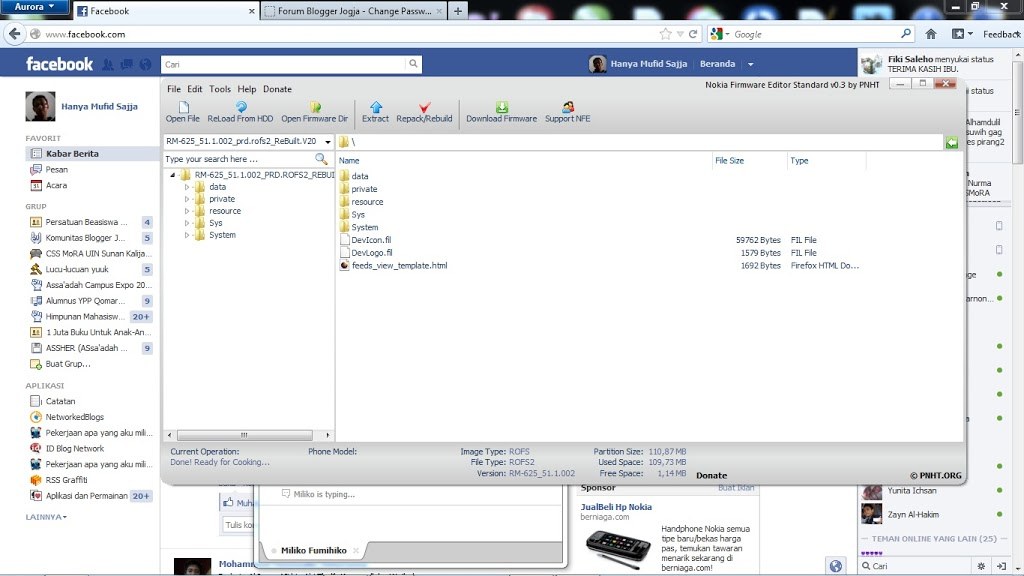This screenshot has height=576, width=1024.
Task: Click Facebook notifications globe icon
Action: pos(146,64)
